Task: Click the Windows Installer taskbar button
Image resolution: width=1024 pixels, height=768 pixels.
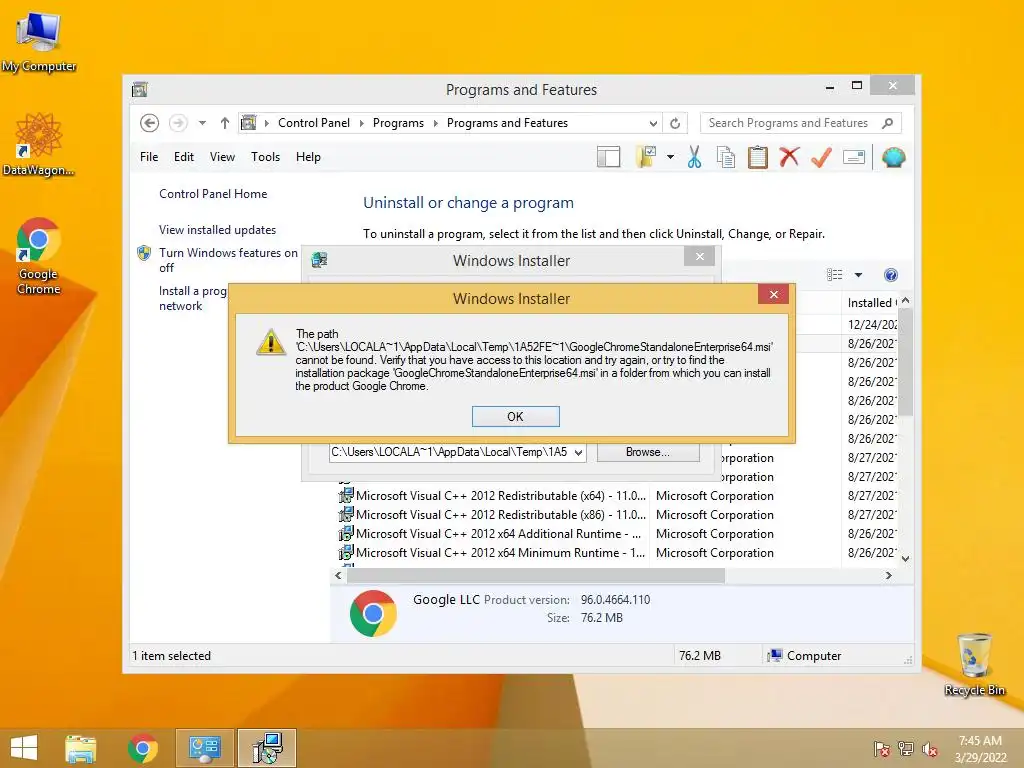Action: (267, 748)
